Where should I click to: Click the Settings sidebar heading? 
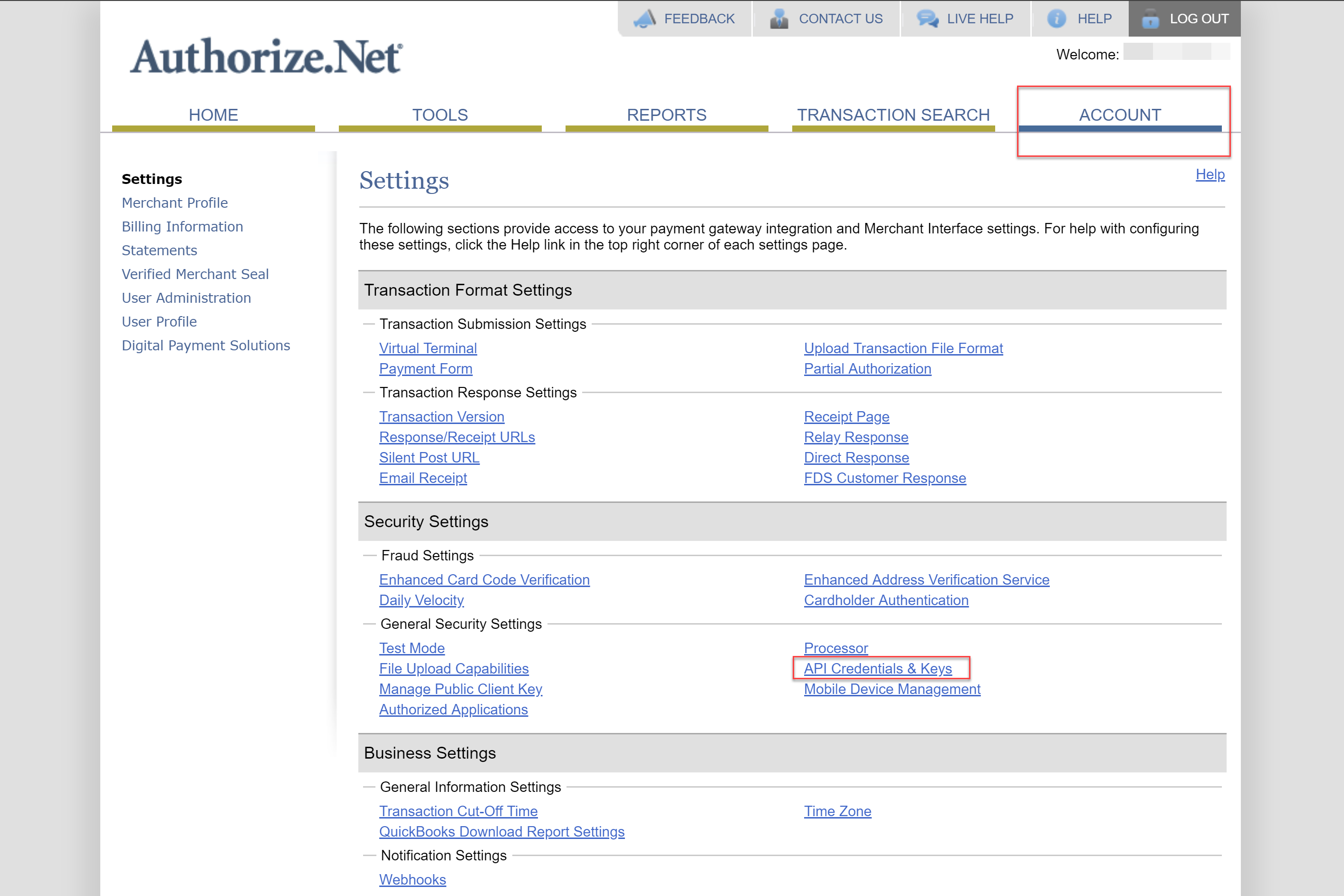pyautogui.click(x=152, y=179)
